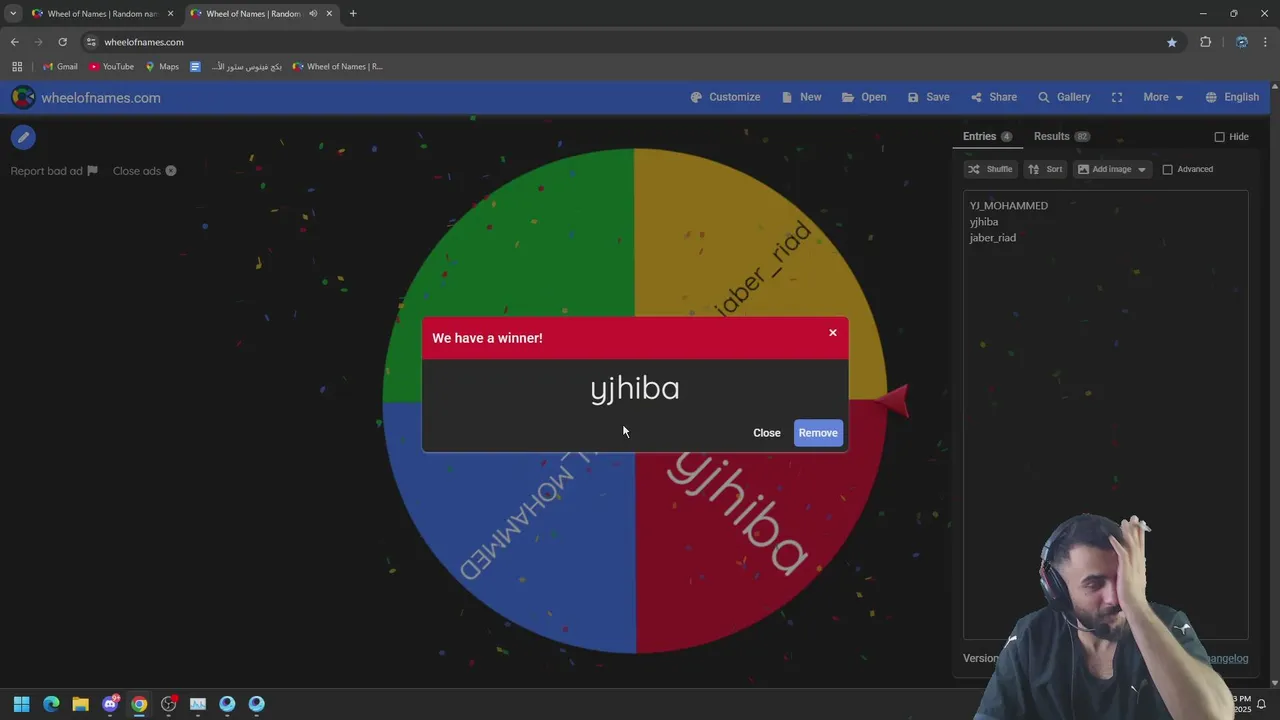Share the wheel using the Share button
The height and width of the screenshot is (720, 1280).
(993, 97)
